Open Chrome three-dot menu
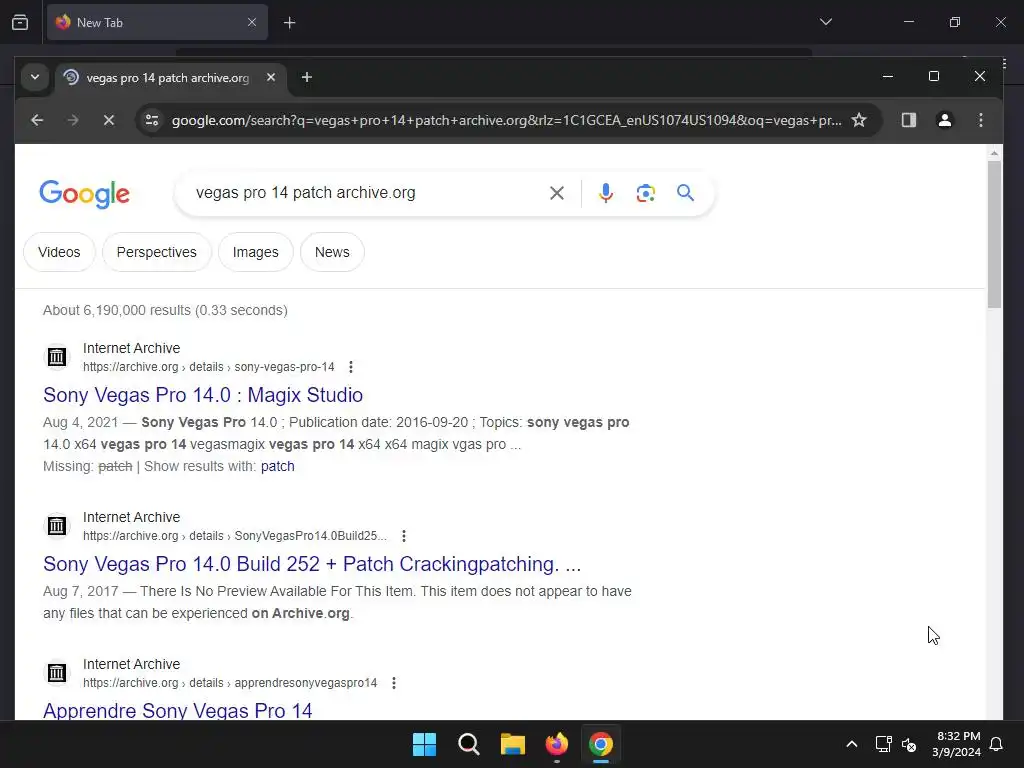This screenshot has width=1024, height=768. tap(980, 120)
